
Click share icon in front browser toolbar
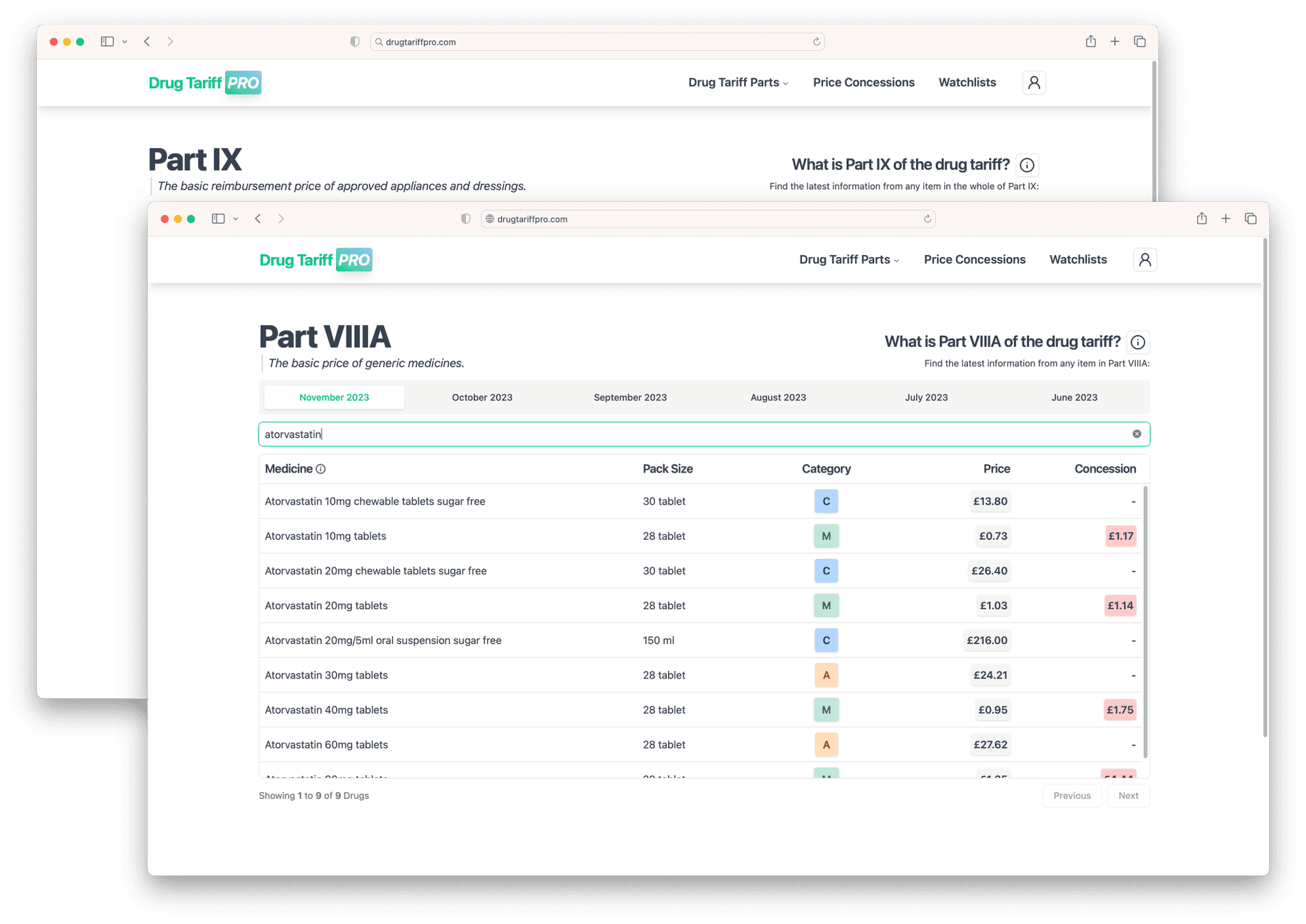click(1202, 218)
